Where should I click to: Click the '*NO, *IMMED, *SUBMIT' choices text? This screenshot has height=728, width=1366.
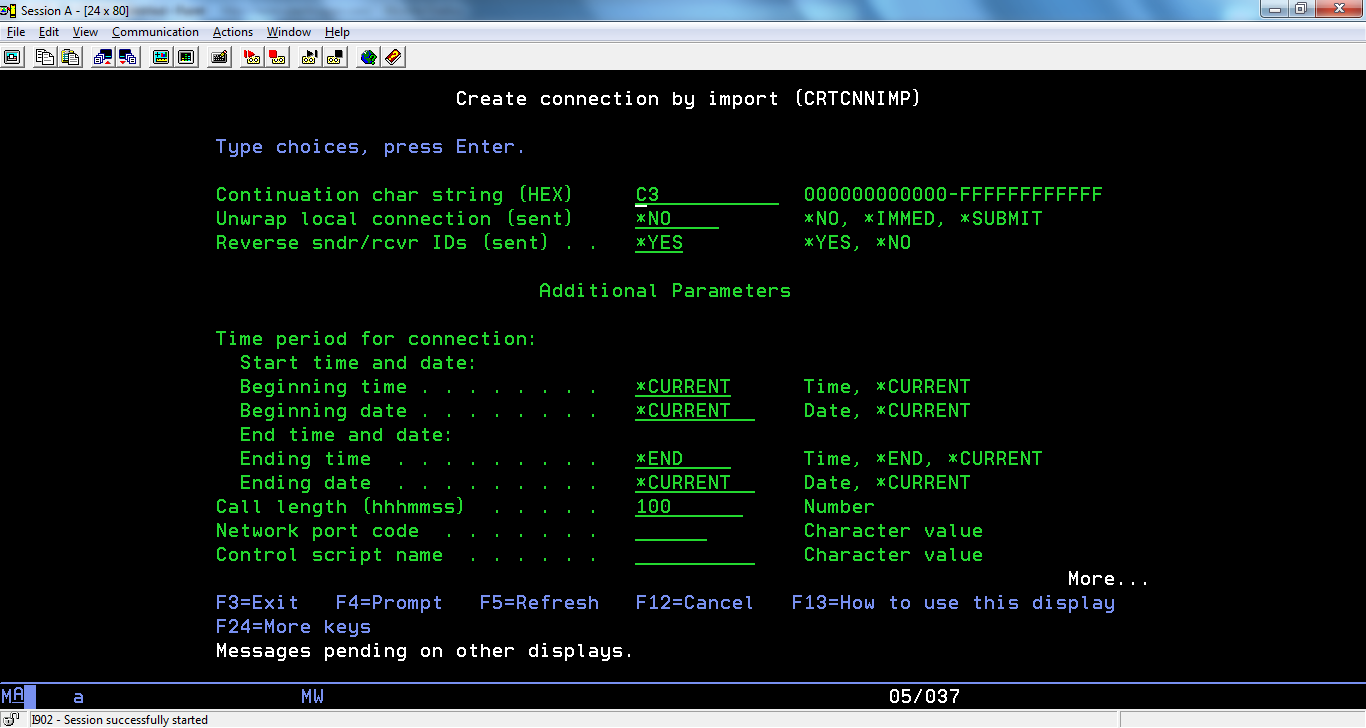click(x=923, y=219)
